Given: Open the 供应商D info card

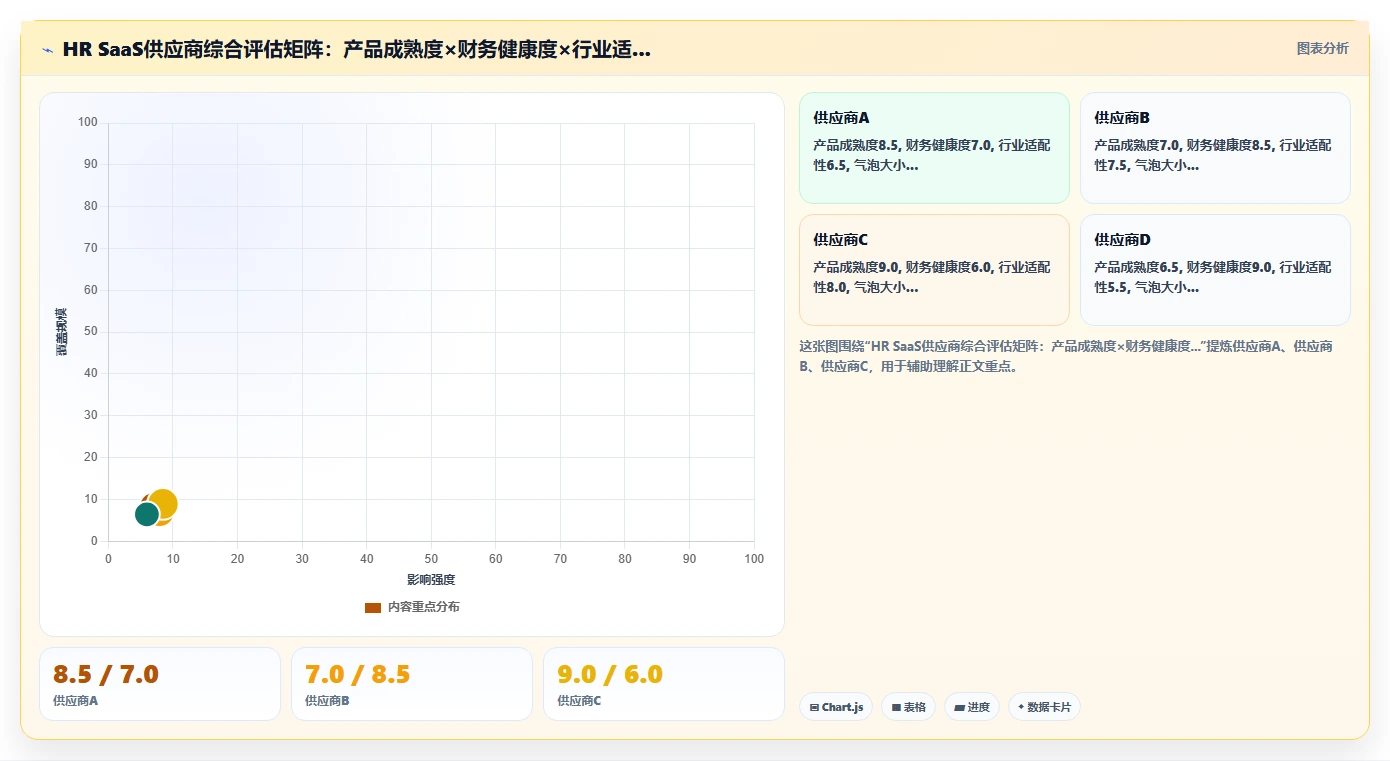Looking at the screenshot, I should (x=1215, y=270).
